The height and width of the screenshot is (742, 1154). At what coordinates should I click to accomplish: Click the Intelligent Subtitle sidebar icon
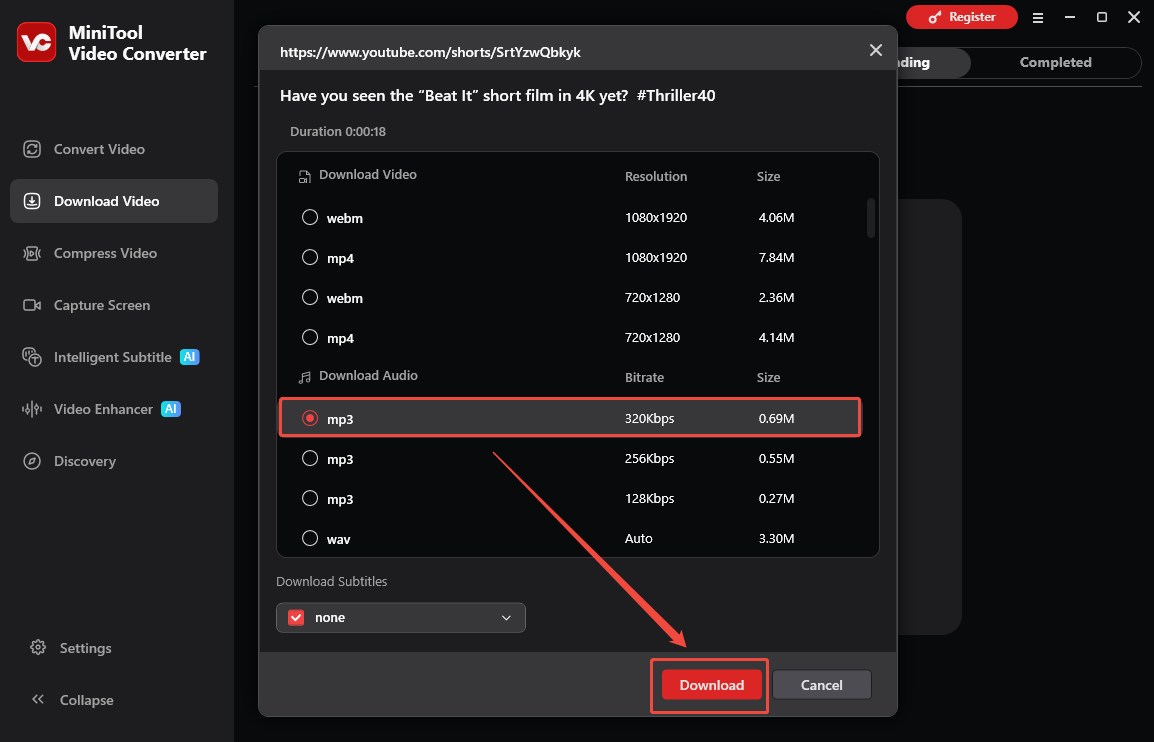pyautogui.click(x=32, y=357)
